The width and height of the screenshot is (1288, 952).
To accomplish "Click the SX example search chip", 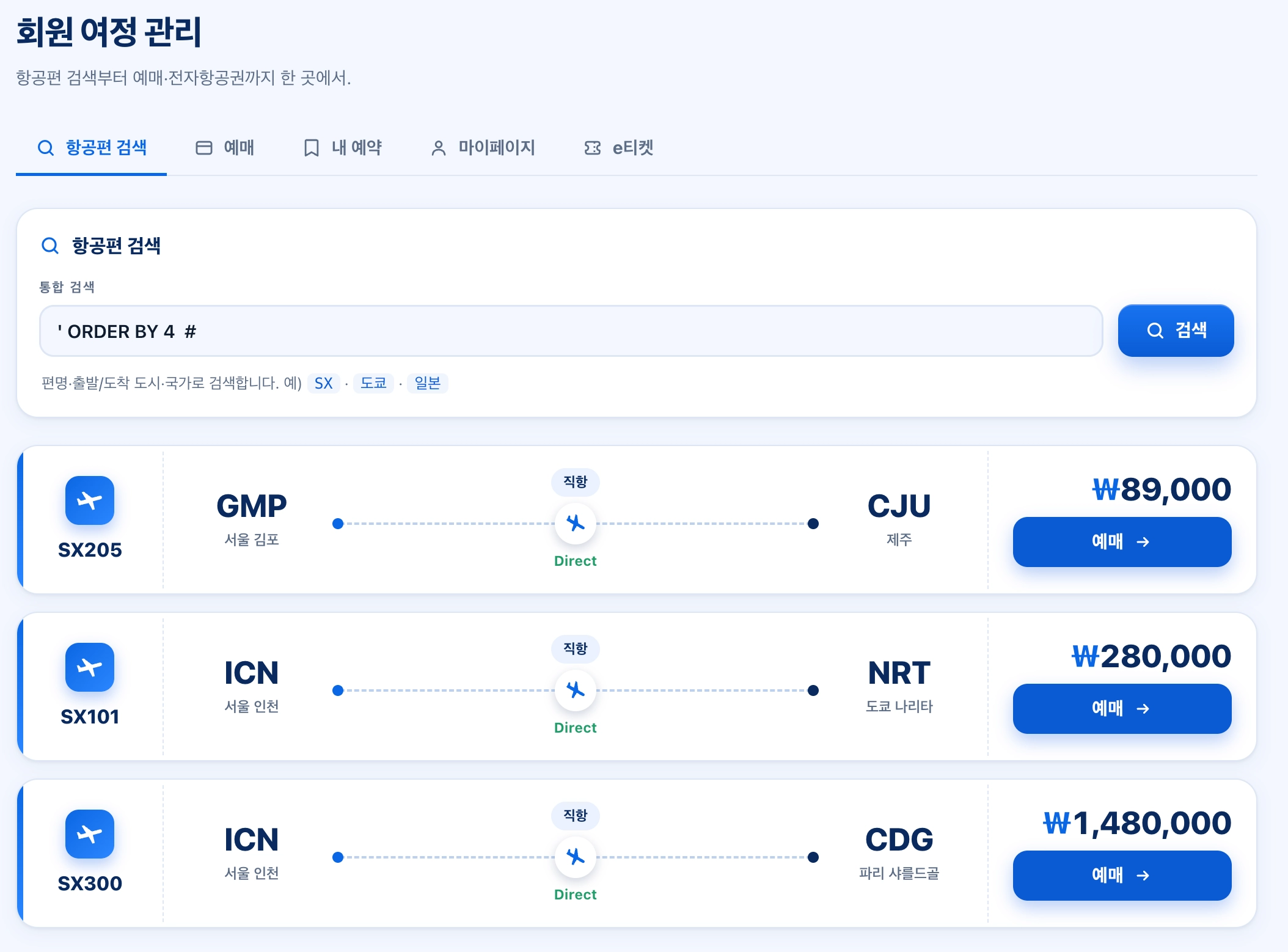I will pos(323,383).
